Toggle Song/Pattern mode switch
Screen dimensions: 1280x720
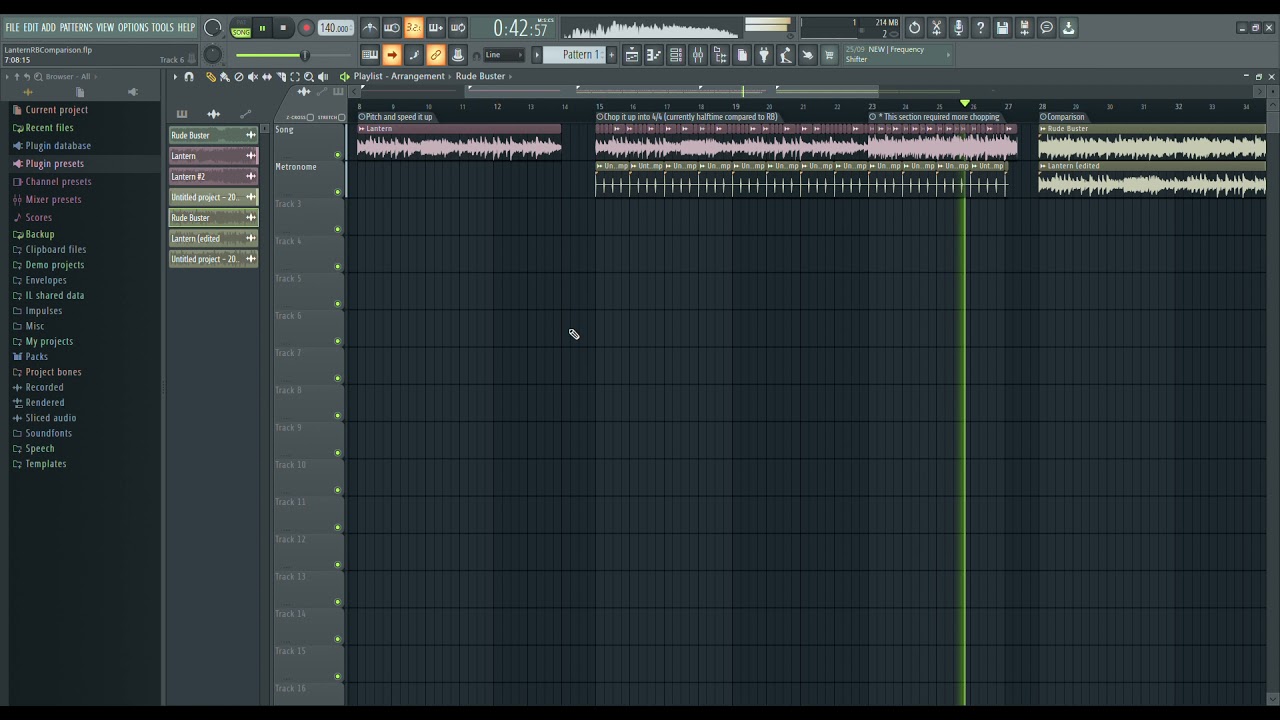241,28
